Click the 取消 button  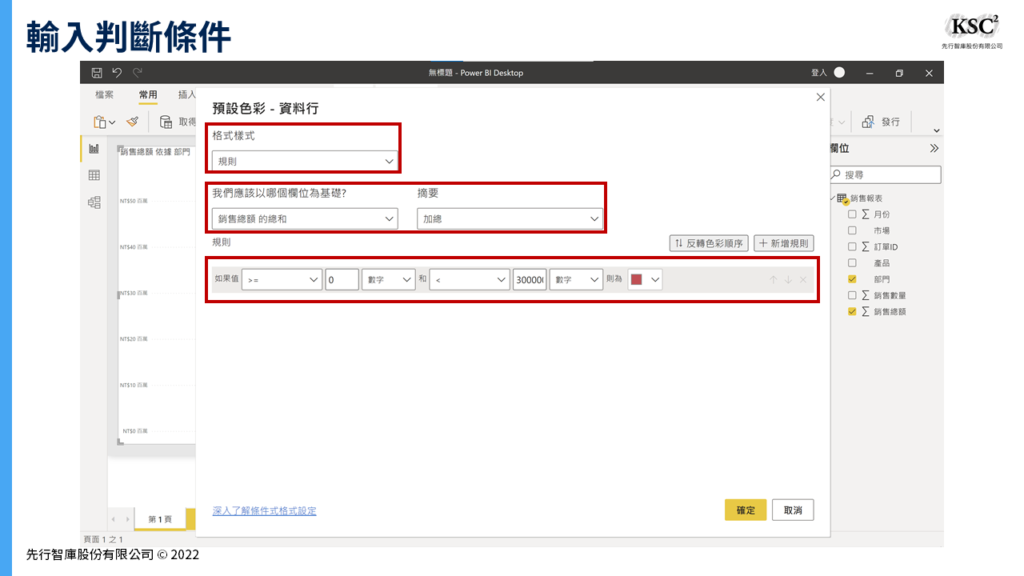(793, 510)
